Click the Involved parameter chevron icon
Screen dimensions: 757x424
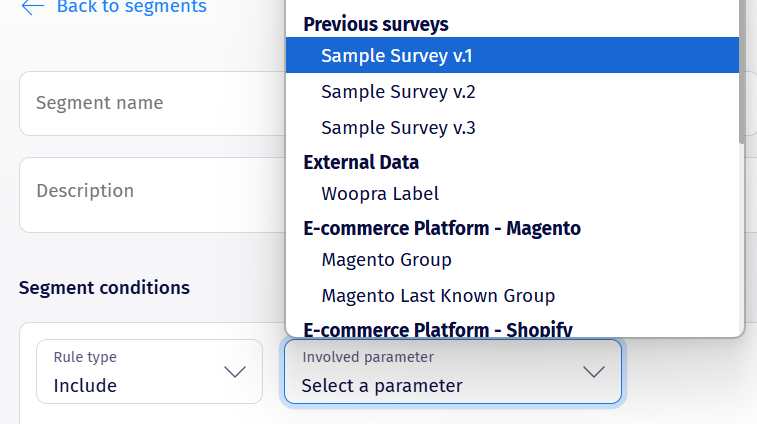[594, 372]
